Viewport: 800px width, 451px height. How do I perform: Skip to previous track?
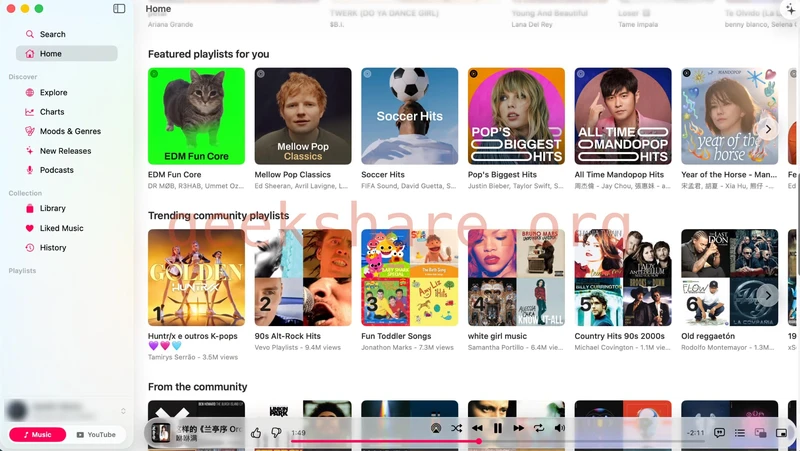point(477,429)
